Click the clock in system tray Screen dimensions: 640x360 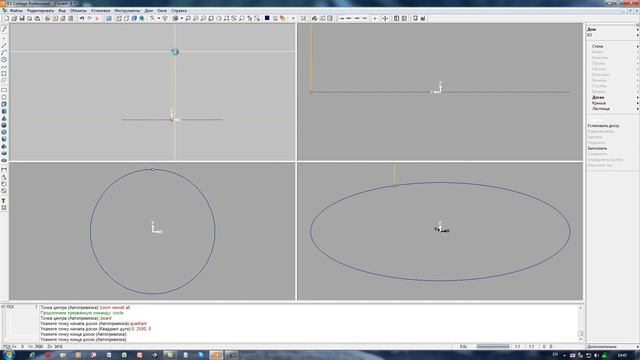pyautogui.click(x=622, y=356)
